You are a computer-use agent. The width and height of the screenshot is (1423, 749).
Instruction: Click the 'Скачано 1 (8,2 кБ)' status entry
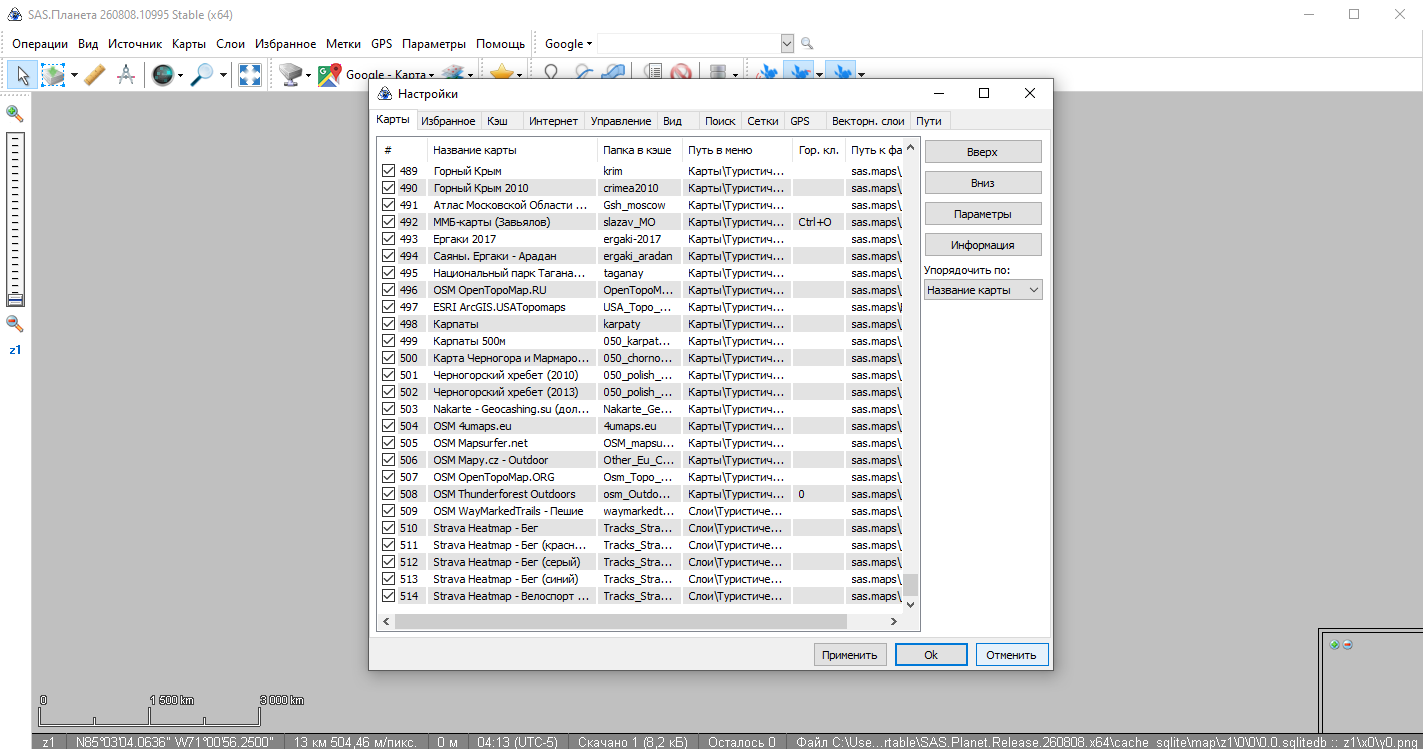click(x=633, y=742)
